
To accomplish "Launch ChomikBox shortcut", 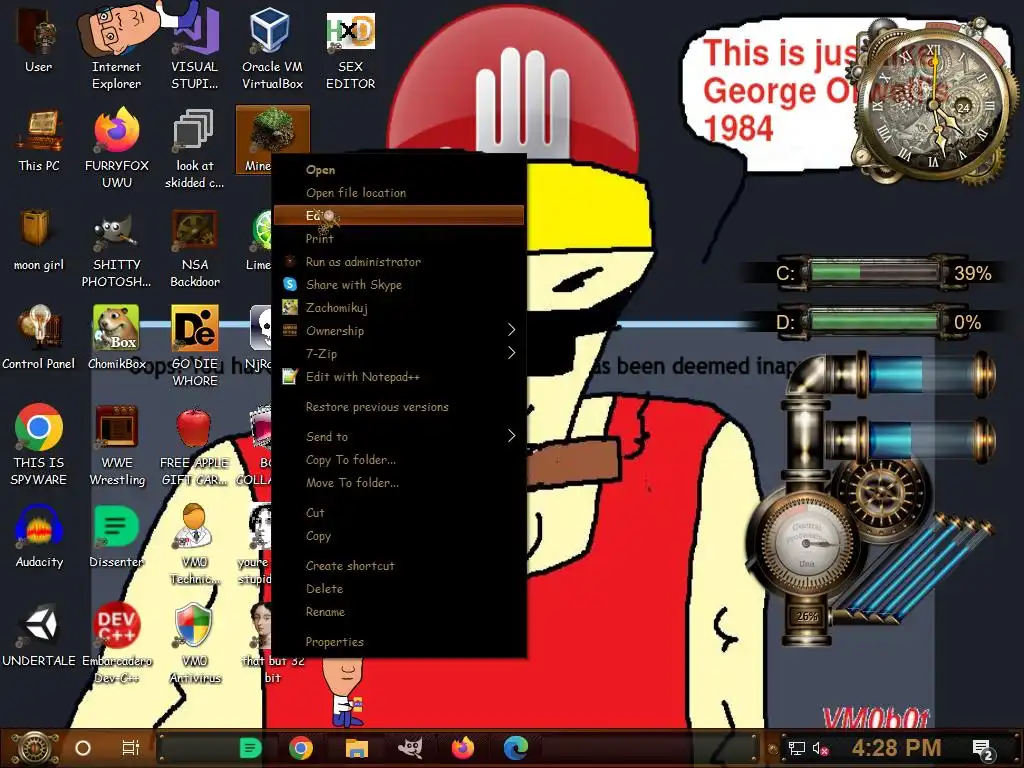I will 116,338.
